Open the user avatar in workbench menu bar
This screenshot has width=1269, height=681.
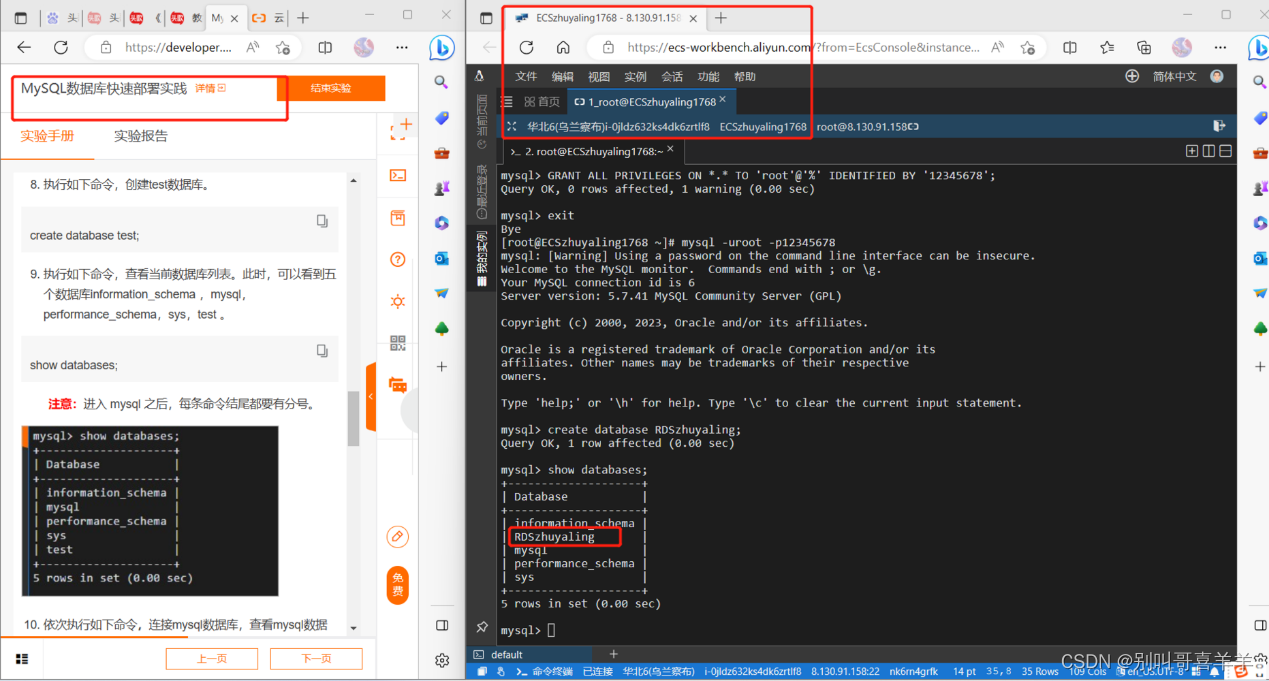click(x=1217, y=76)
